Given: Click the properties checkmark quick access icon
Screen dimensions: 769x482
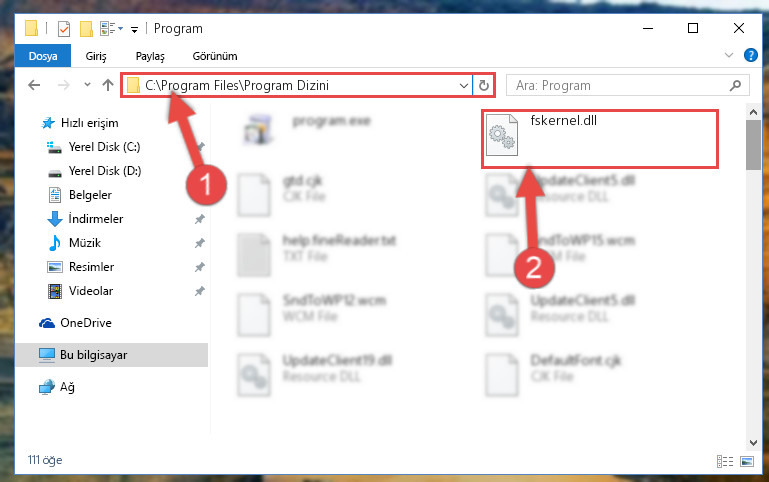Looking at the screenshot, I should coord(64,28).
